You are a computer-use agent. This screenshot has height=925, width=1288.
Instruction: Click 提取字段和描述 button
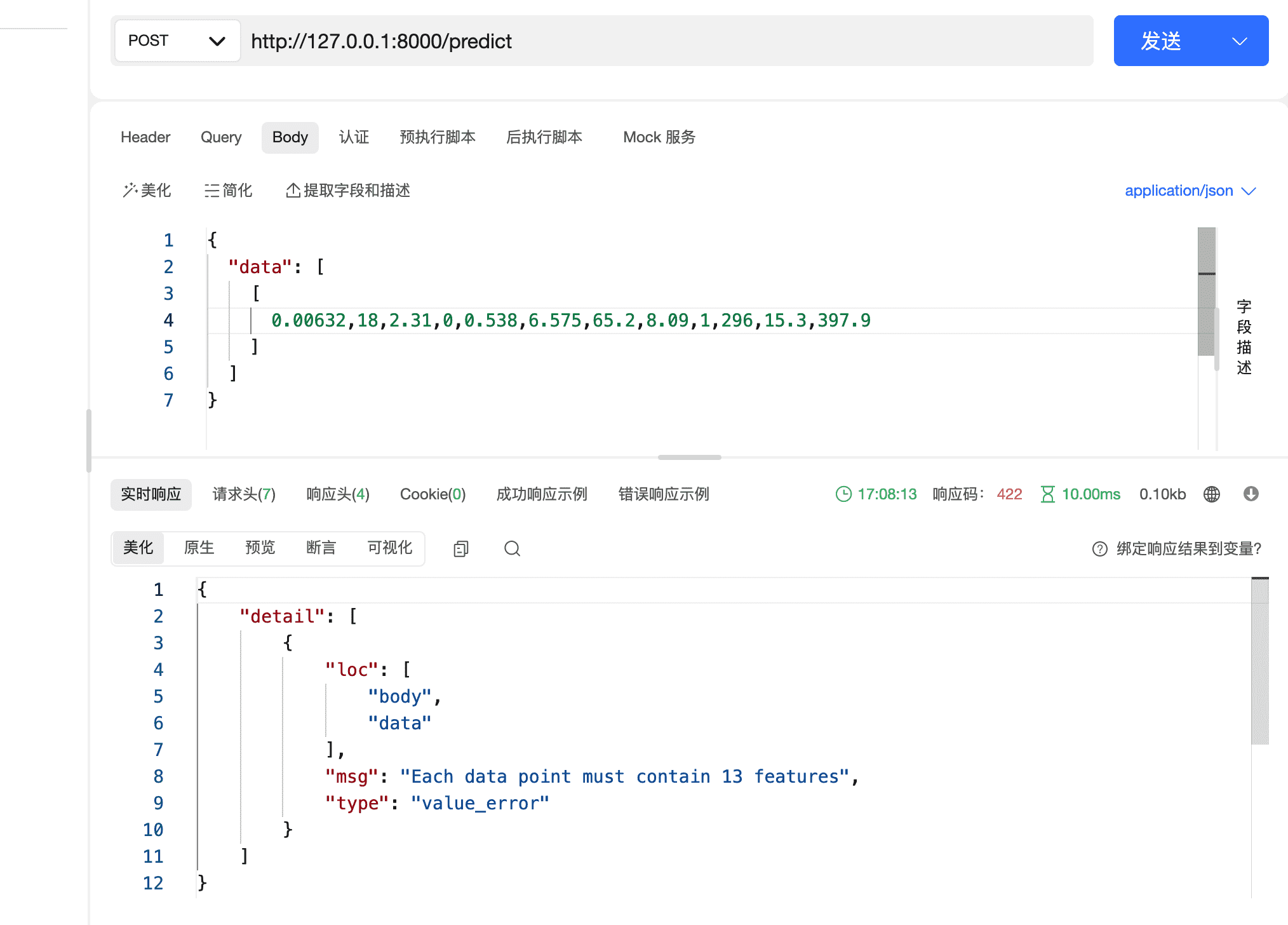[x=348, y=191]
